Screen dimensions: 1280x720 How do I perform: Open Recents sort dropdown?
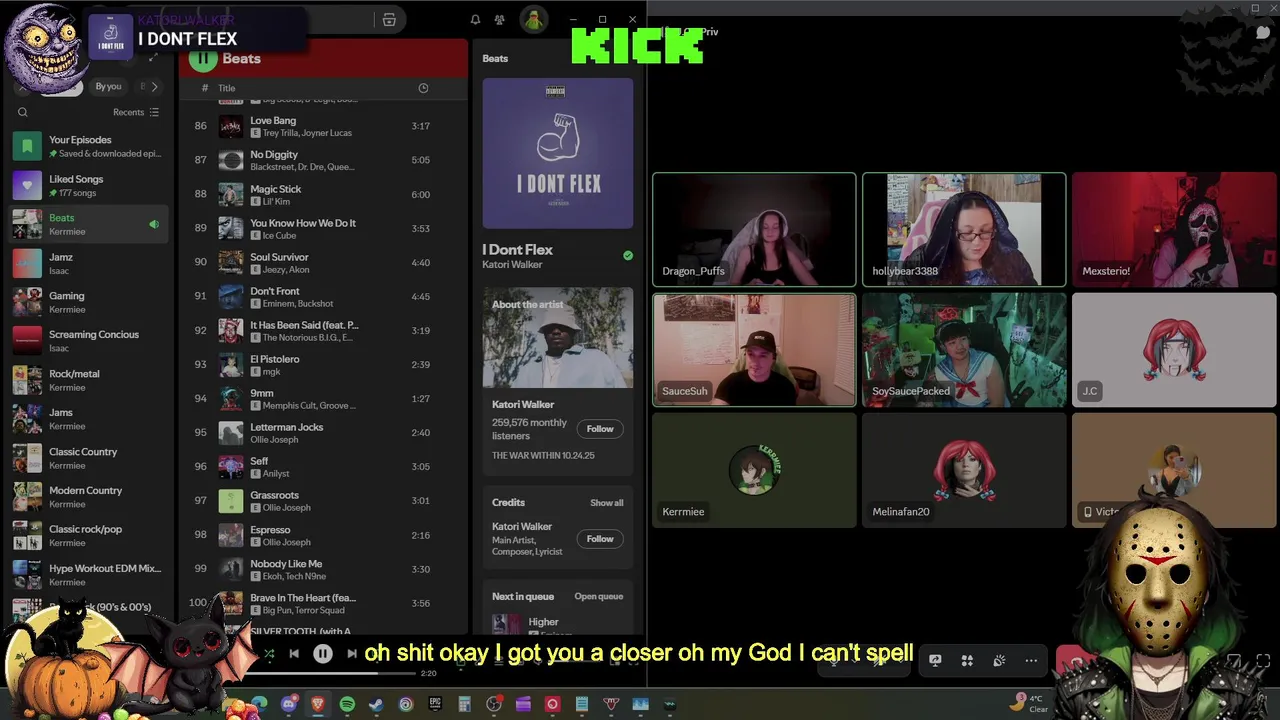click(136, 112)
